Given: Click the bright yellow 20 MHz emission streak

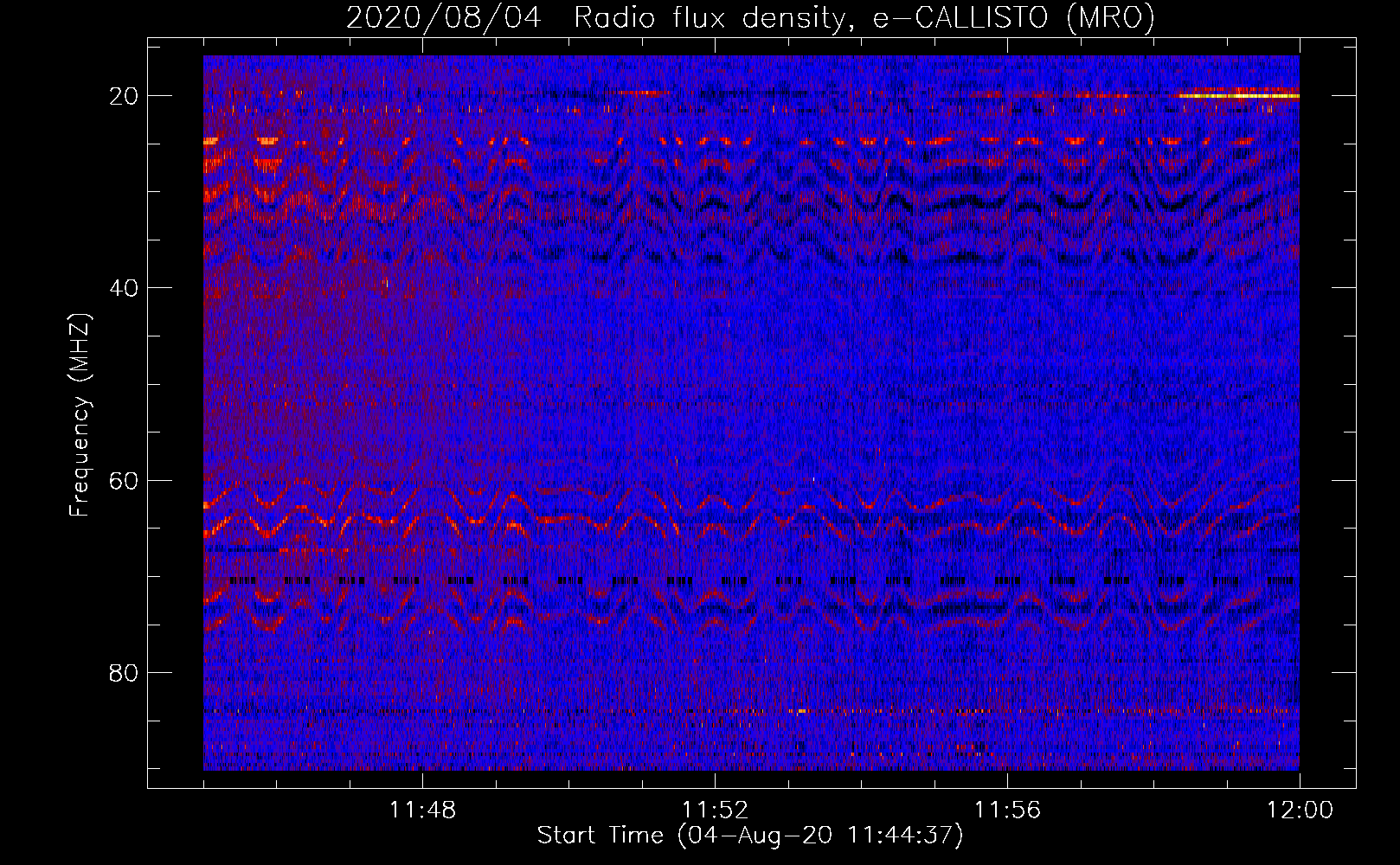Looking at the screenshot, I should [x=1239, y=96].
